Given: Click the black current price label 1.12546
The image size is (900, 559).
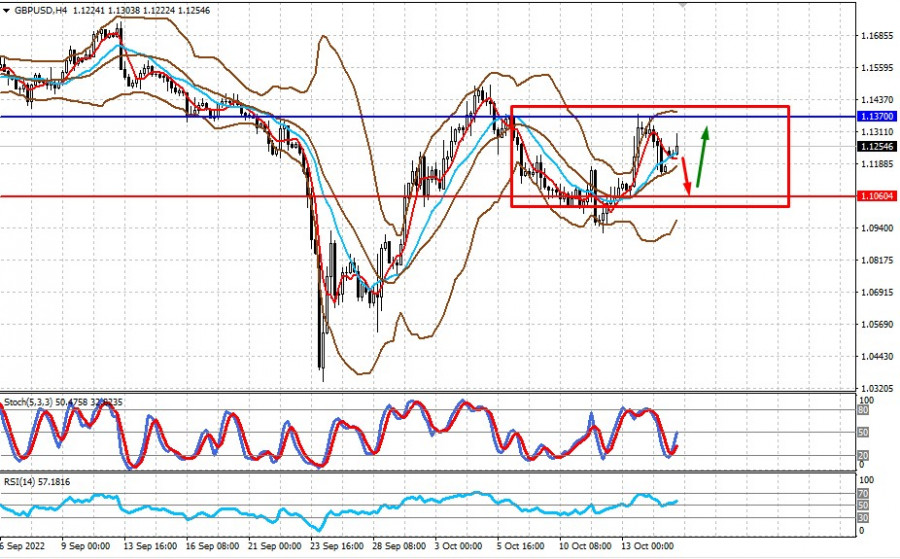Looking at the screenshot, I should coord(877,147).
